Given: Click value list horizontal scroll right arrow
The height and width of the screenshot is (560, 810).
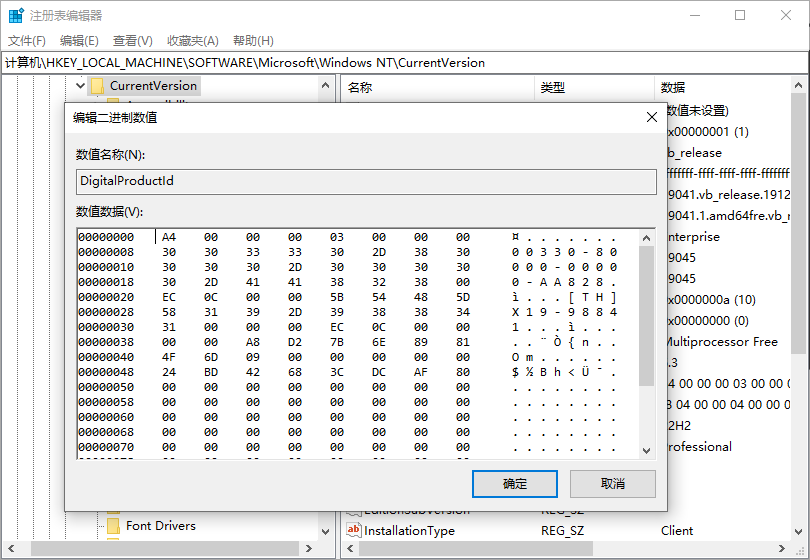Looking at the screenshot, I should [782, 548].
